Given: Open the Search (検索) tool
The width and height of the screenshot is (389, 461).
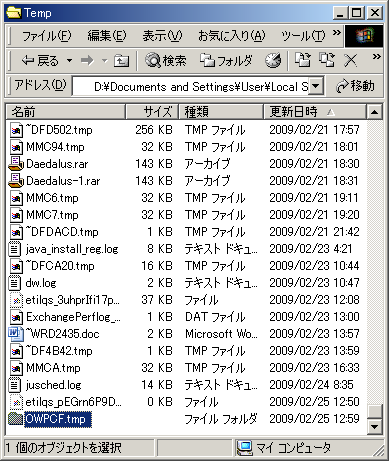Looking at the screenshot, I should tap(165, 61).
